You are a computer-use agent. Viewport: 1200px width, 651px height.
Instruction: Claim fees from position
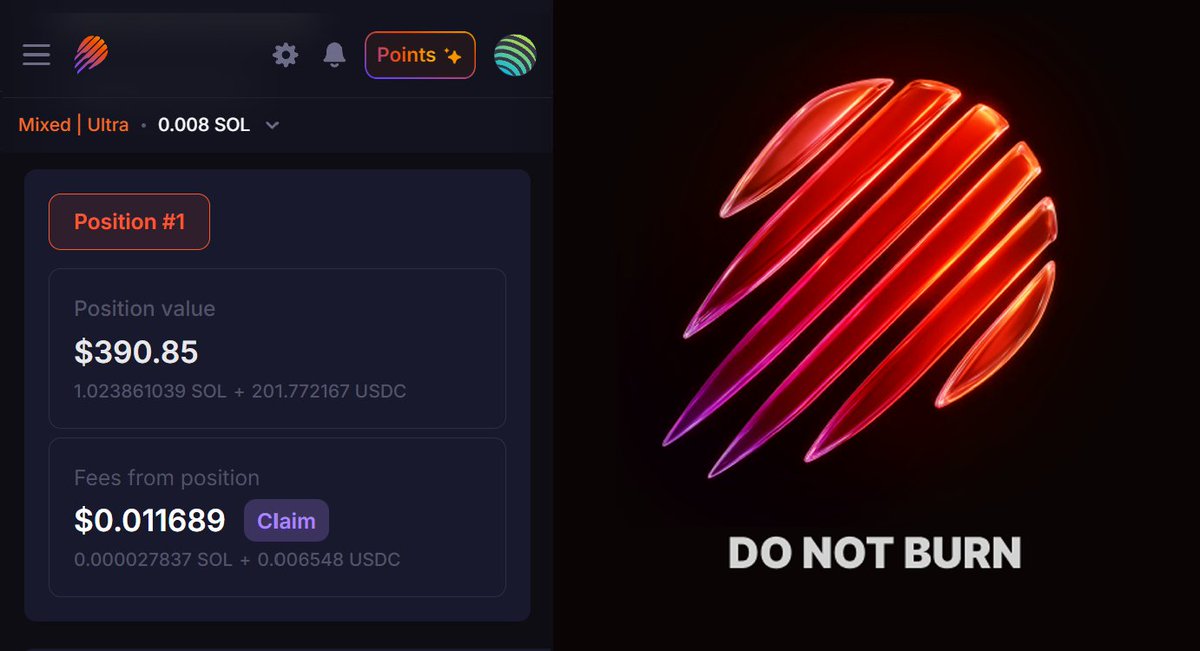tap(286, 521)
